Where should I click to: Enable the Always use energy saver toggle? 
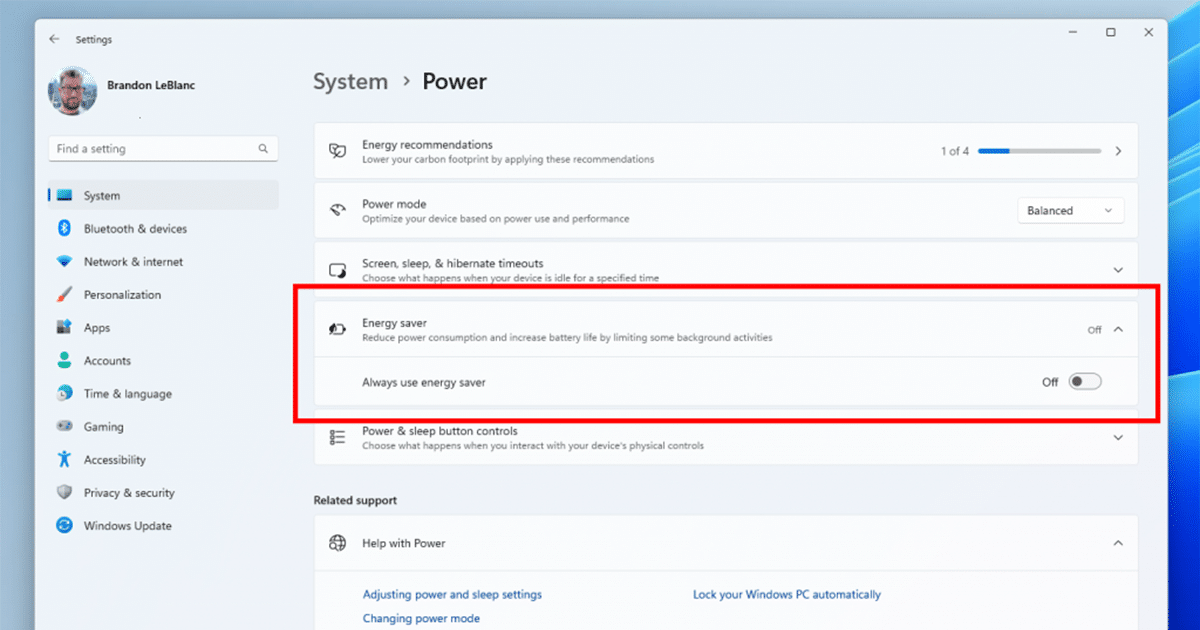tap(1084, 382)
